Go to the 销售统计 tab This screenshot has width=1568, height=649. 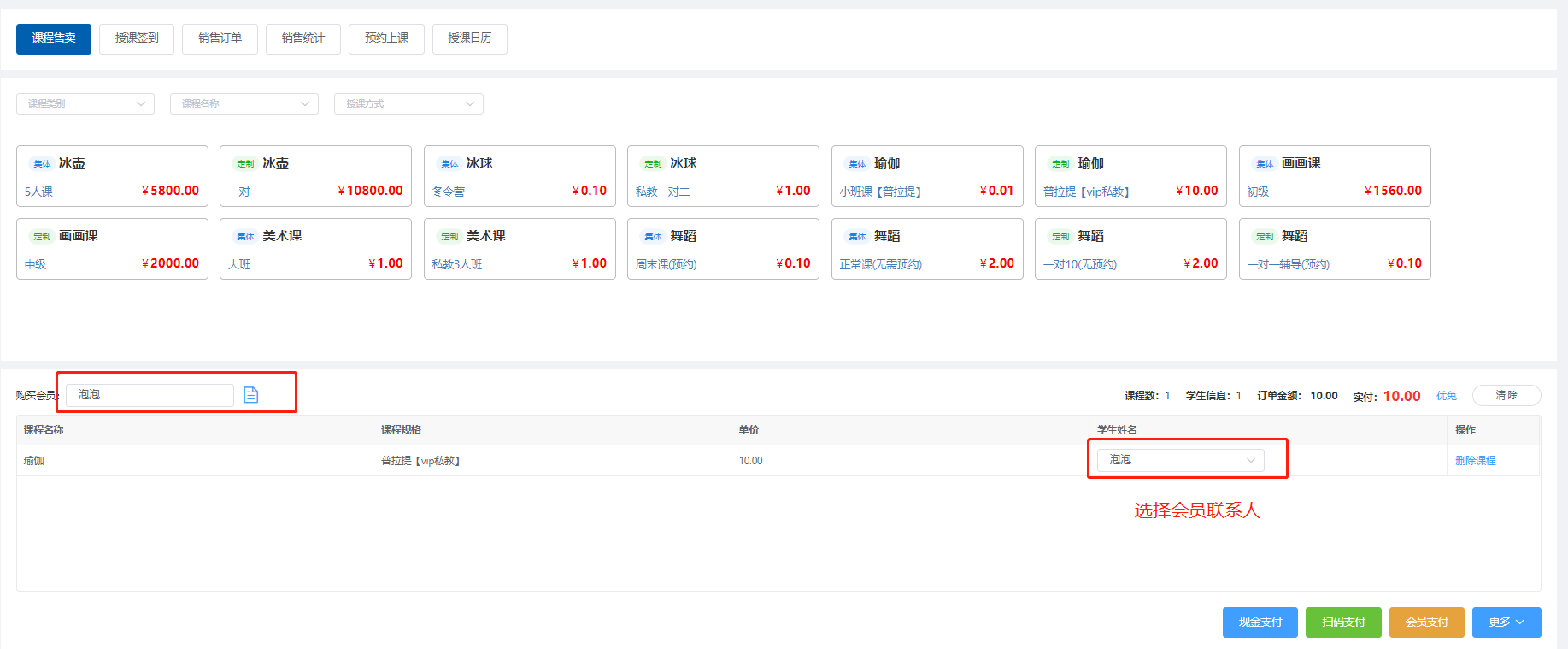point(302,38)
